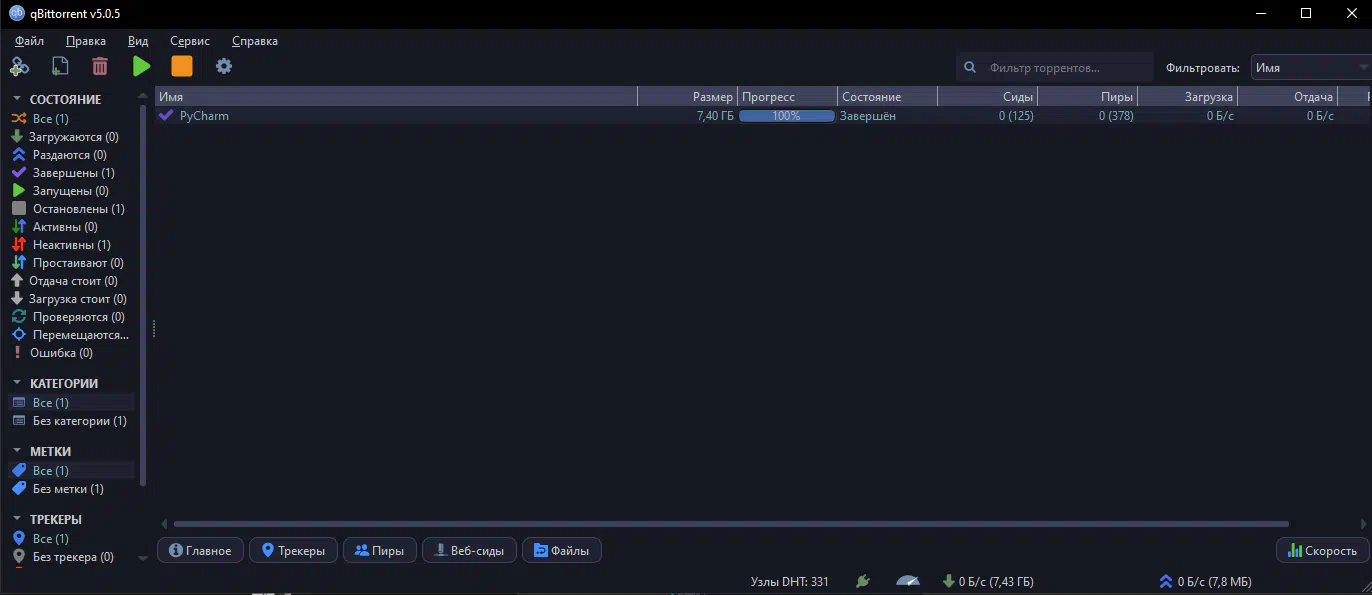Start torrents with green play icon
The image size is (1372, 595).
(x=141, y=66)
